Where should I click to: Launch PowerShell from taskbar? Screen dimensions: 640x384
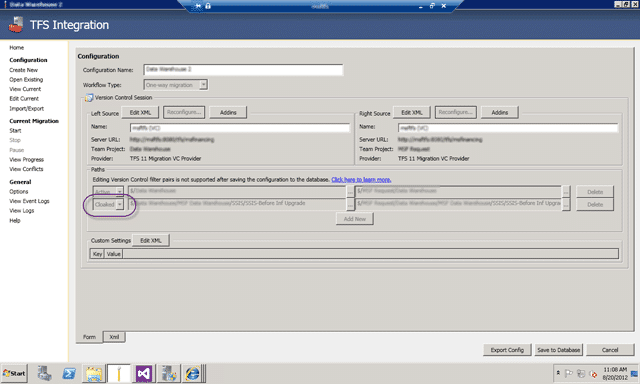[x=69, y=373]
